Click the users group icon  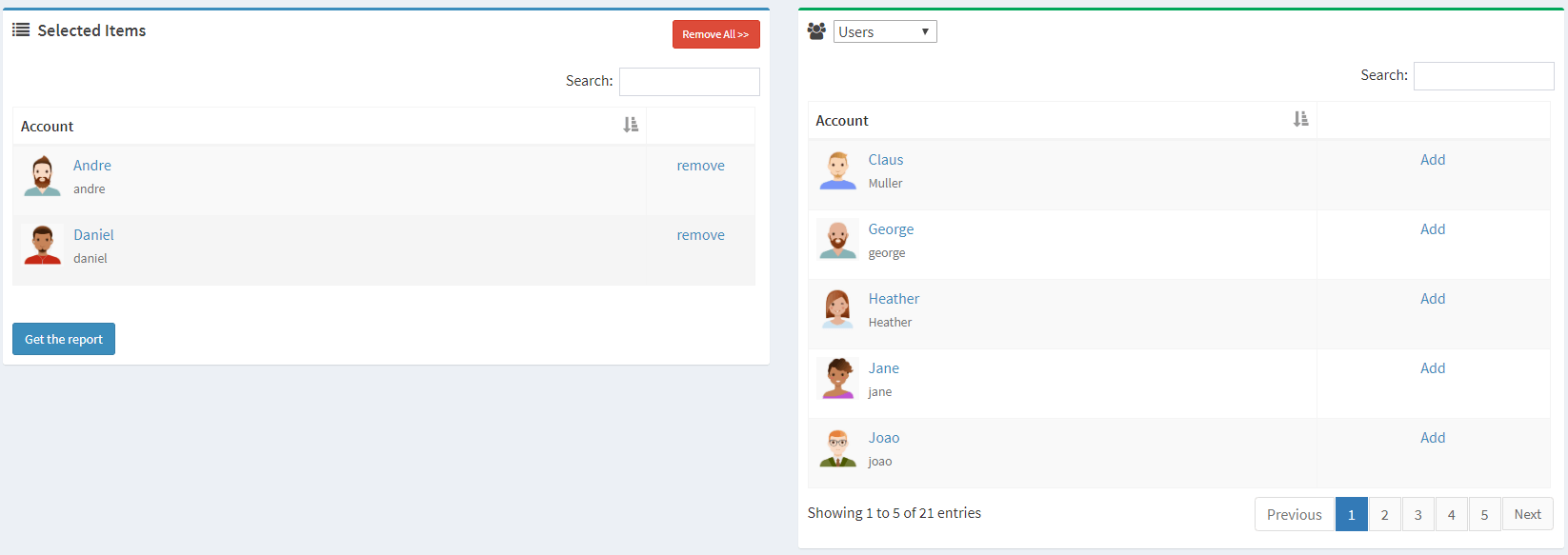click(816, 31)
